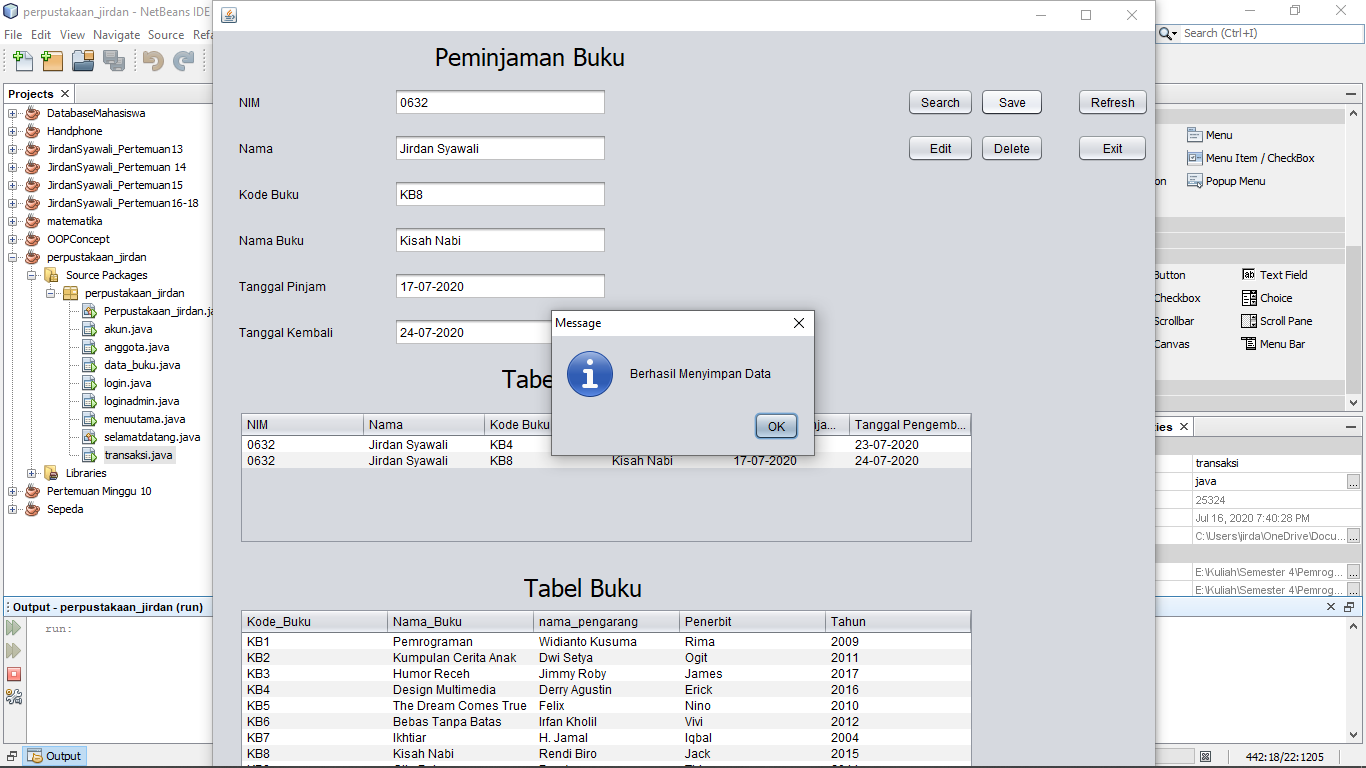Click the Undo toolbar icon

pos(149,61)
